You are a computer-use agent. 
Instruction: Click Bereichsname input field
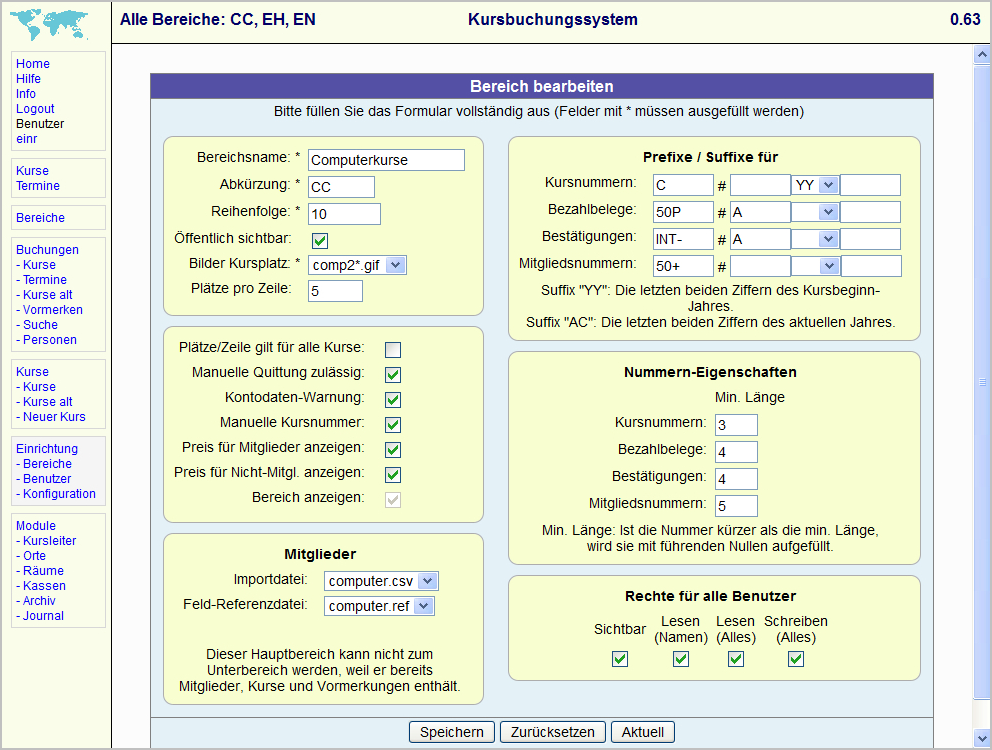tap(387, 160)
